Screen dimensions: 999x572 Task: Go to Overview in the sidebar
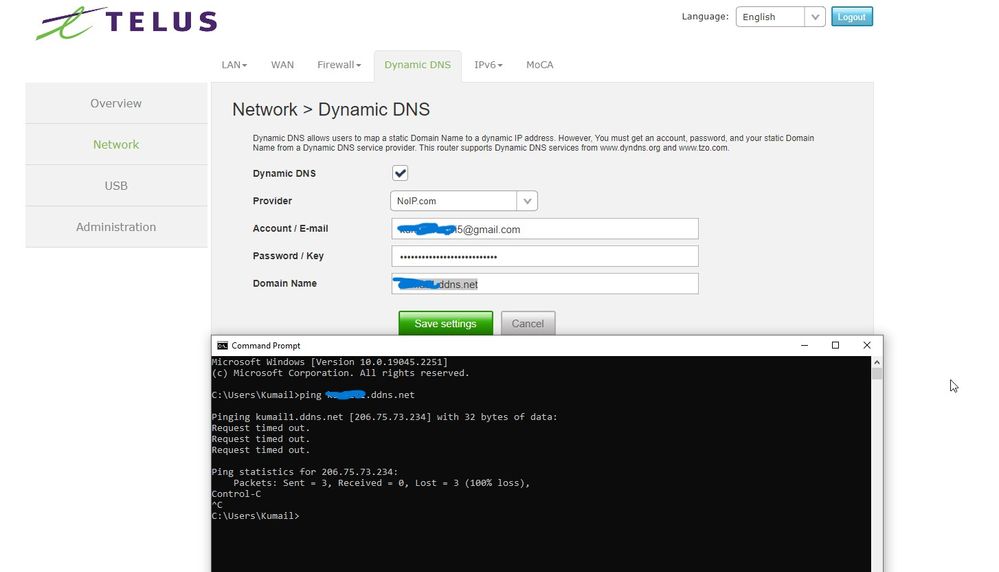point(116,104)
